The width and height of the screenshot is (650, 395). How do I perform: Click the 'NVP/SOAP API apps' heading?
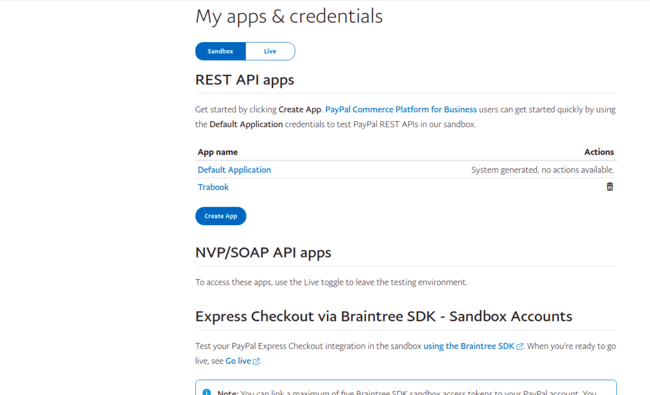pyautogui.click(x=263, y=252)
